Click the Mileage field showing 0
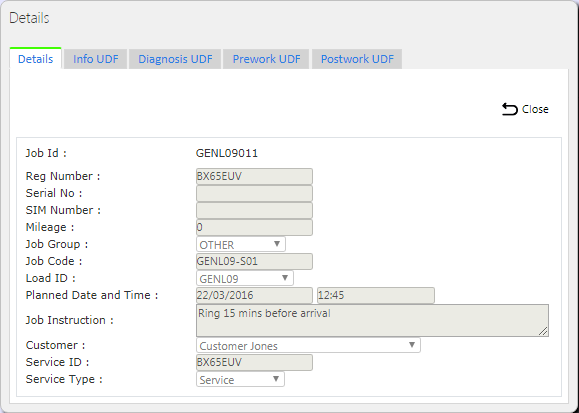The image size is (579, 413). tap(254, 228)
